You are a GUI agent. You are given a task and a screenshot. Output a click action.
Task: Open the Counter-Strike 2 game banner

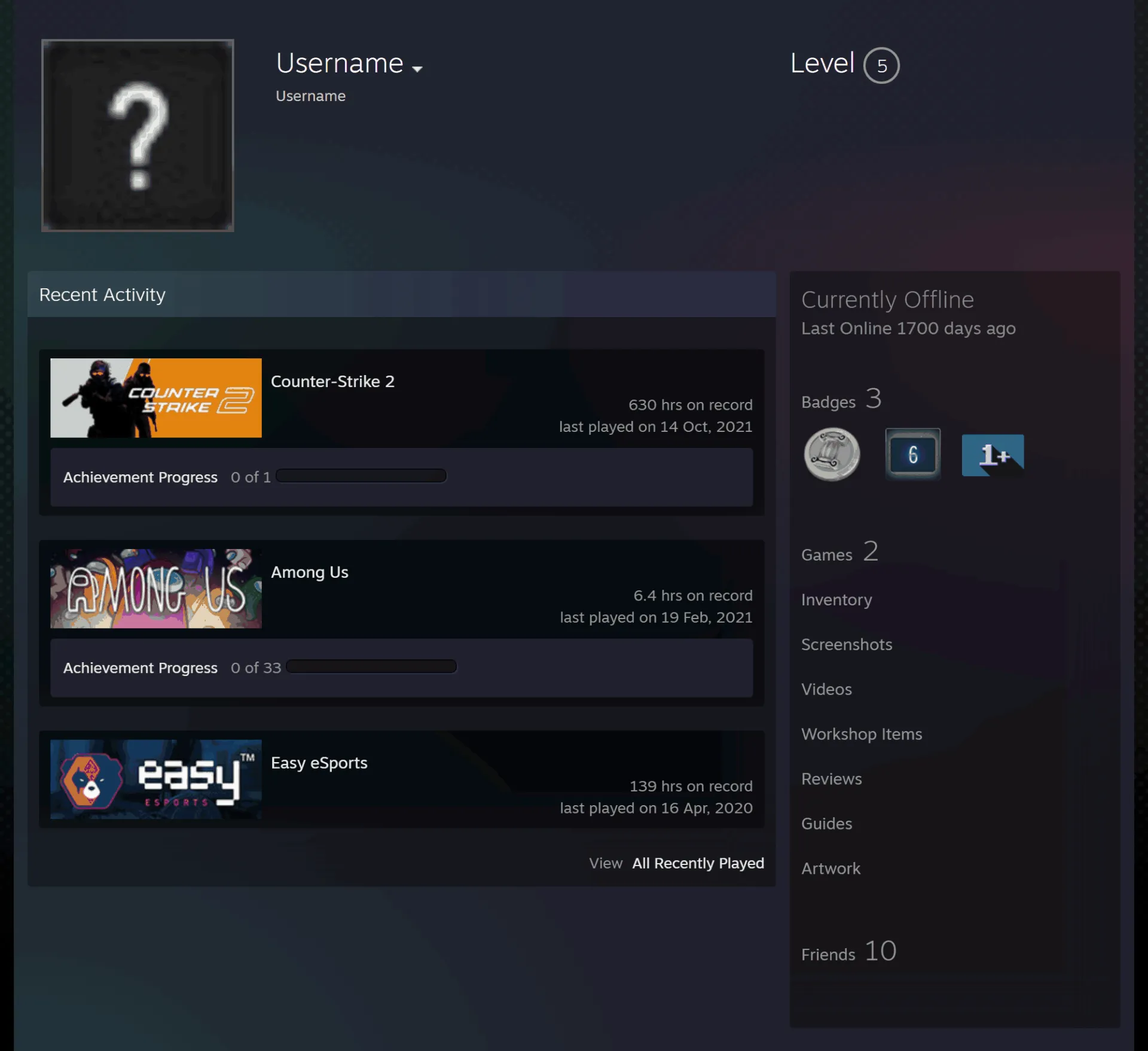pos(156,398)
